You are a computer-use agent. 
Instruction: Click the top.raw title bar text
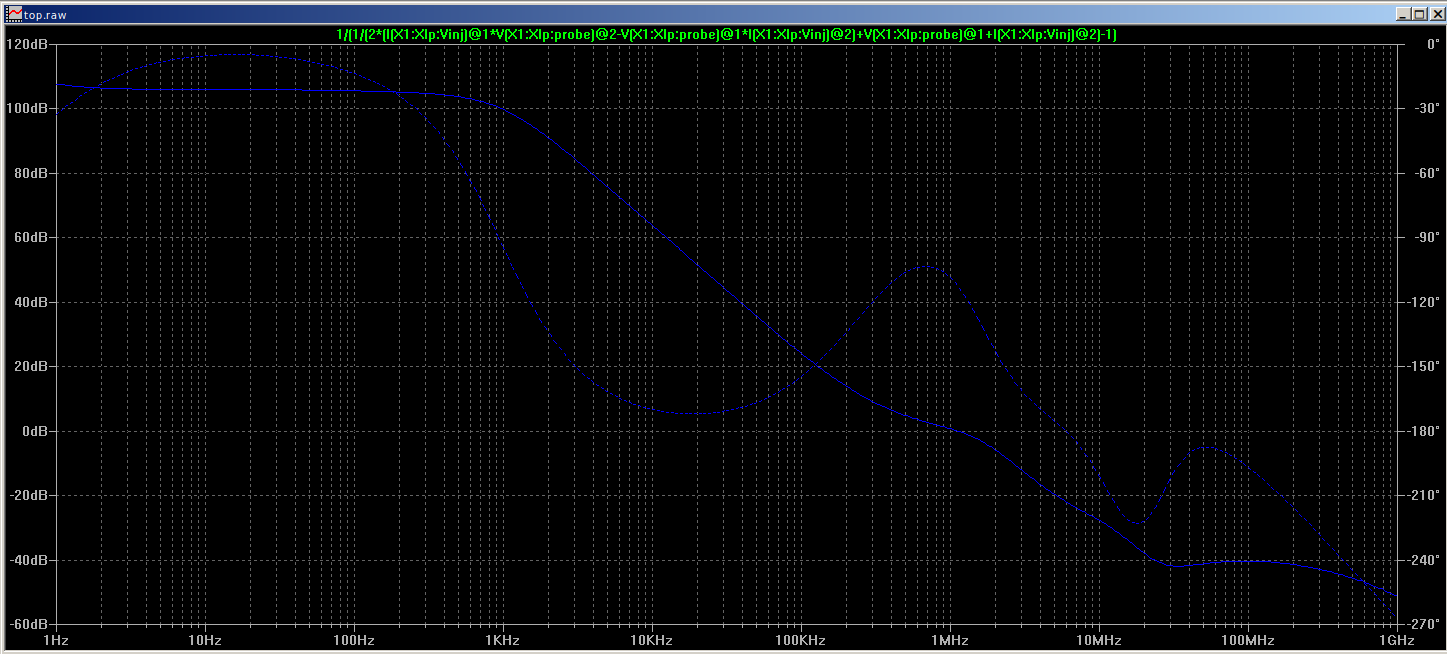47,16
